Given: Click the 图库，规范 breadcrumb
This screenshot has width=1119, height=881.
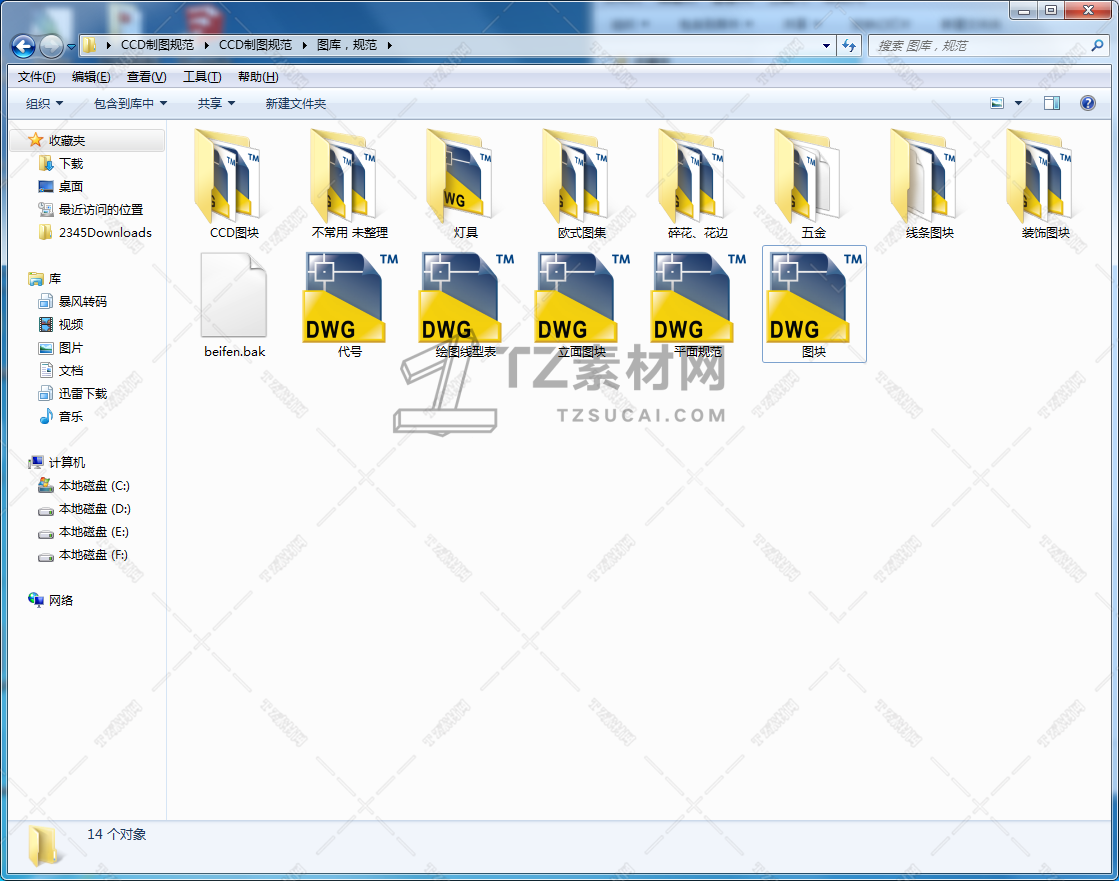Looking at the screenshot, I should pos(347,45).
